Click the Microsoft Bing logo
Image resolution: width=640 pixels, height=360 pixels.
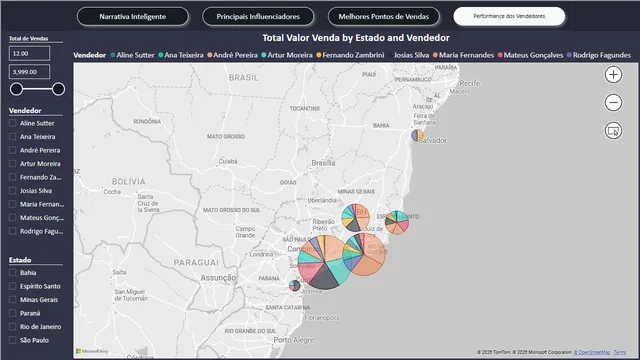tap(92, 351)
